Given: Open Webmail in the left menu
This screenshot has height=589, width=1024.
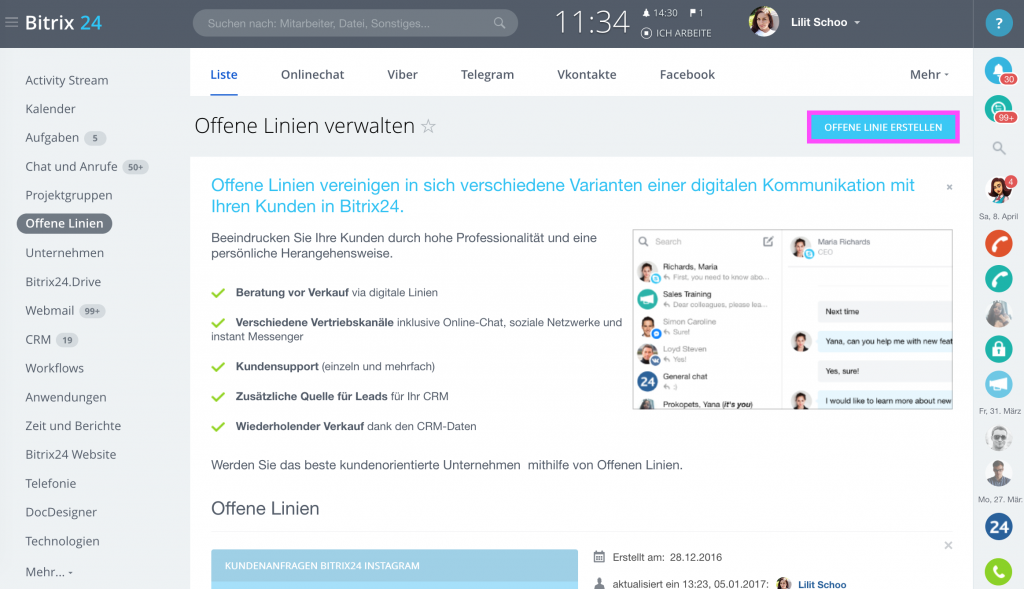Looking at the screenshot, I should coord(50,311).
